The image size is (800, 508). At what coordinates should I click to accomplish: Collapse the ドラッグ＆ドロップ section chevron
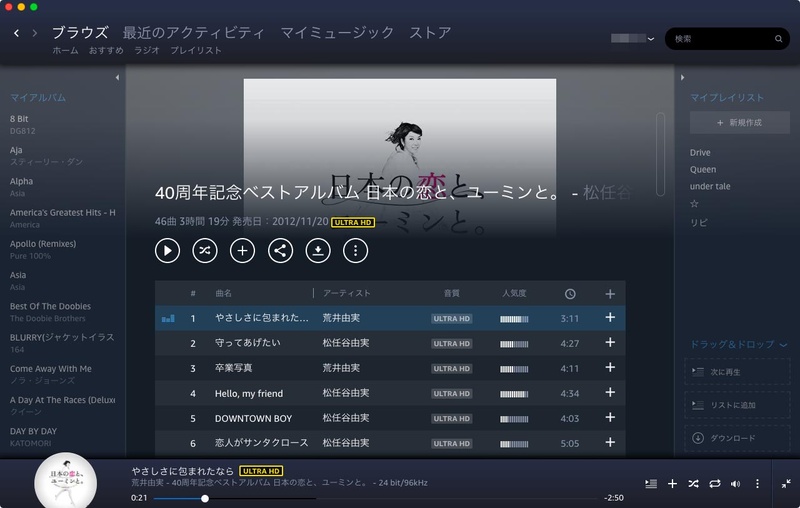click(784, 345)
